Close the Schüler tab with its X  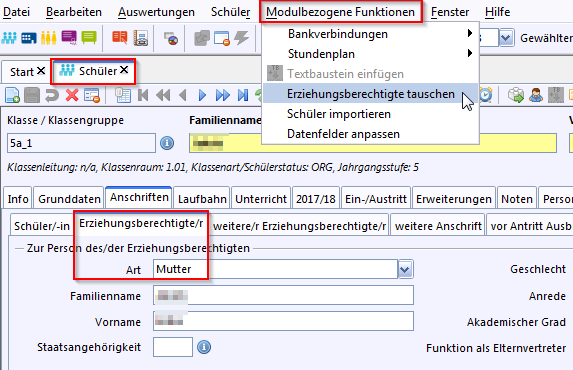[x=124, y=70]
